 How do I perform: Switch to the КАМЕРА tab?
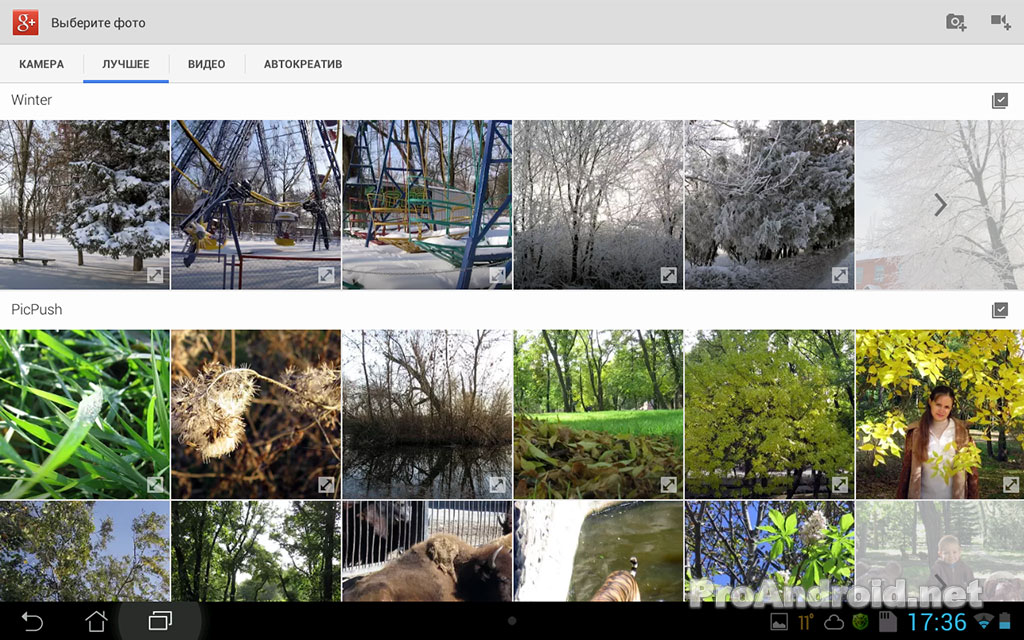(42, 64)
